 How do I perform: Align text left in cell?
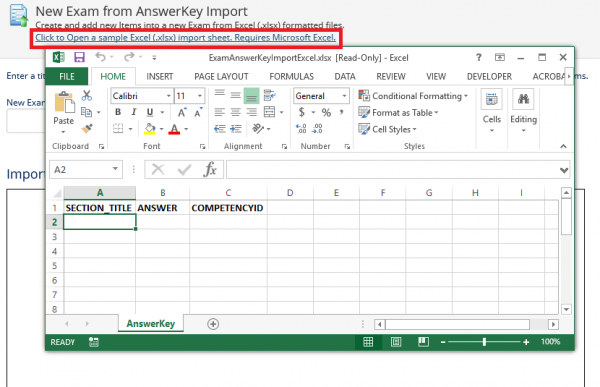[x=220, y=112]
